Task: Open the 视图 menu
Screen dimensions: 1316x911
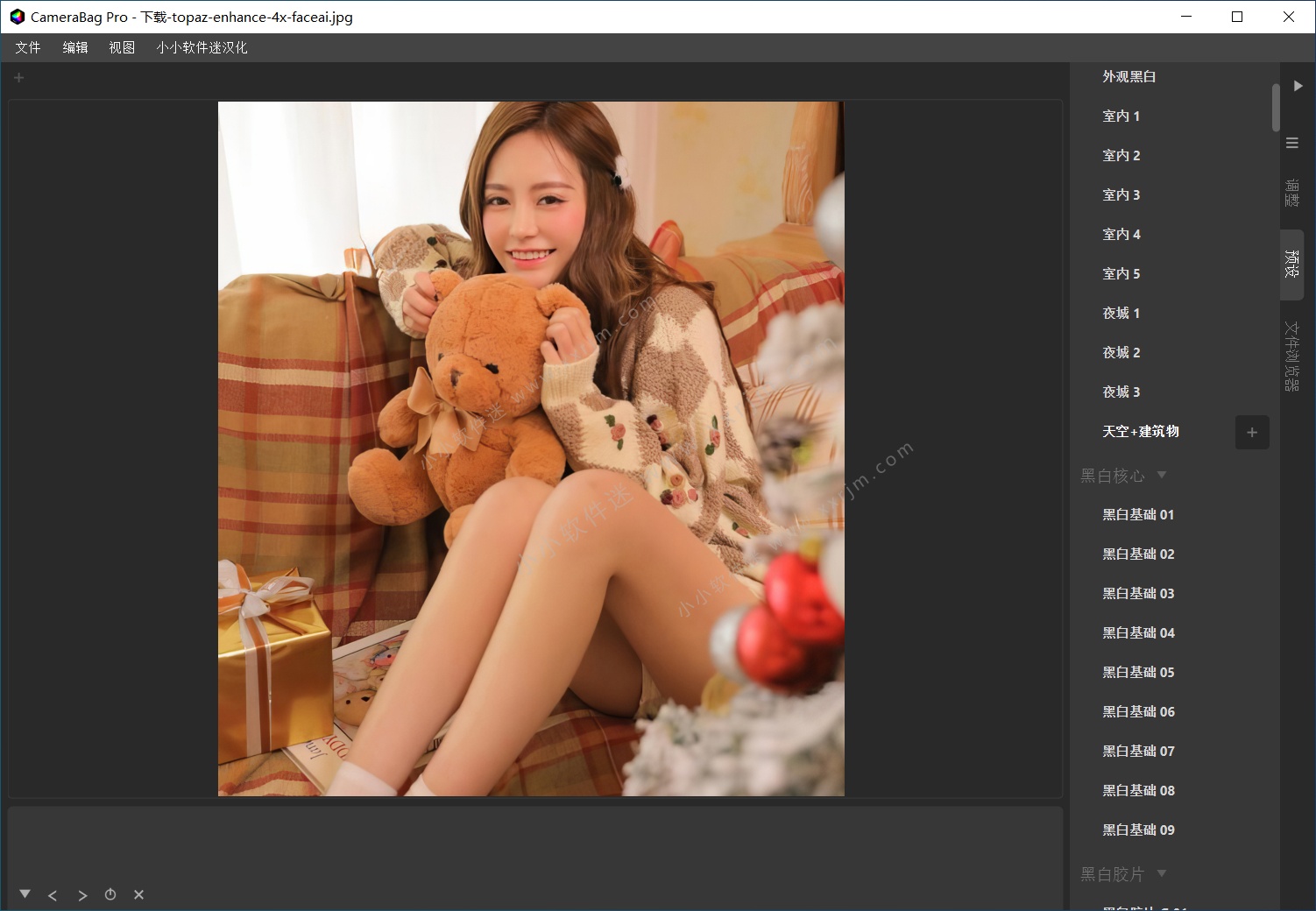Action: [122, 47]
